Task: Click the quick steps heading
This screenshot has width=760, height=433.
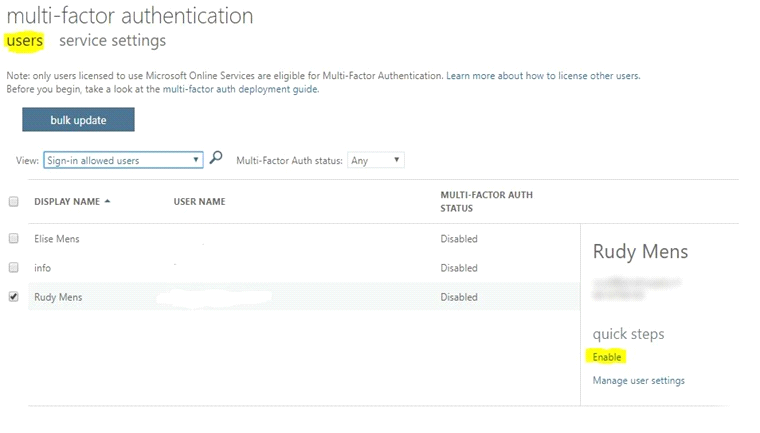Action: tap(629, 334)
